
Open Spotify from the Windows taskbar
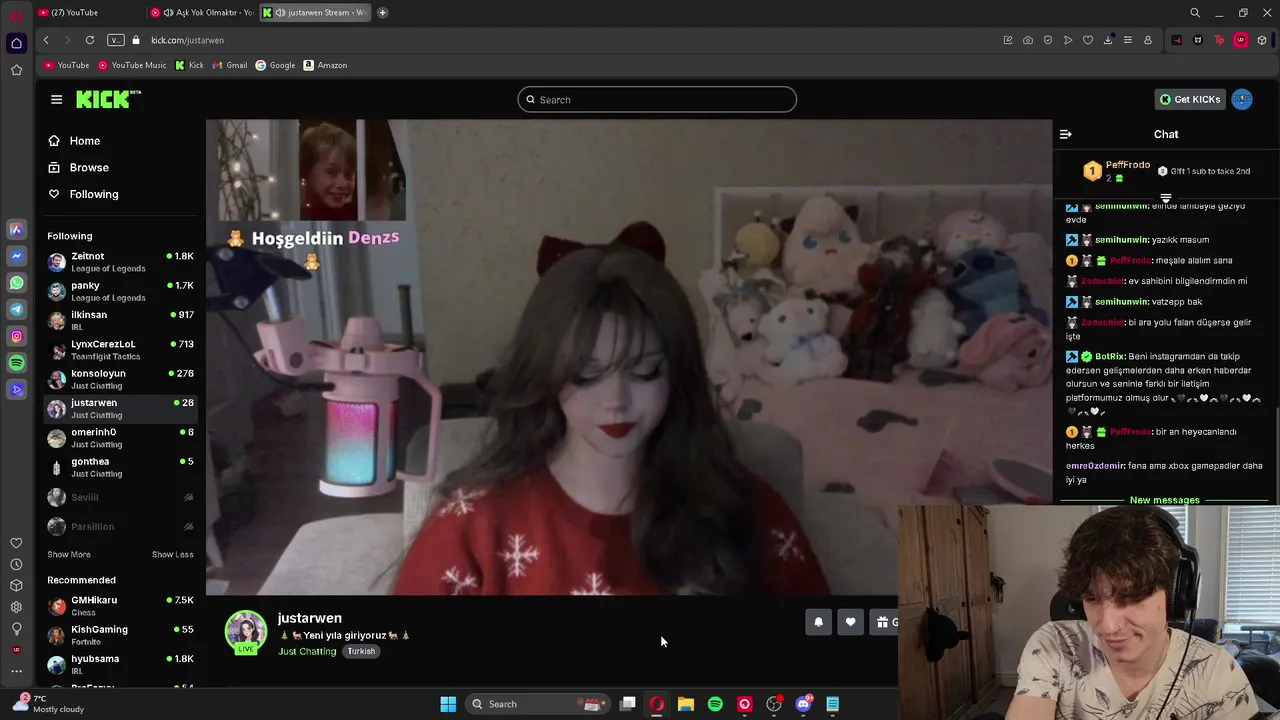[x=715, y=704]
